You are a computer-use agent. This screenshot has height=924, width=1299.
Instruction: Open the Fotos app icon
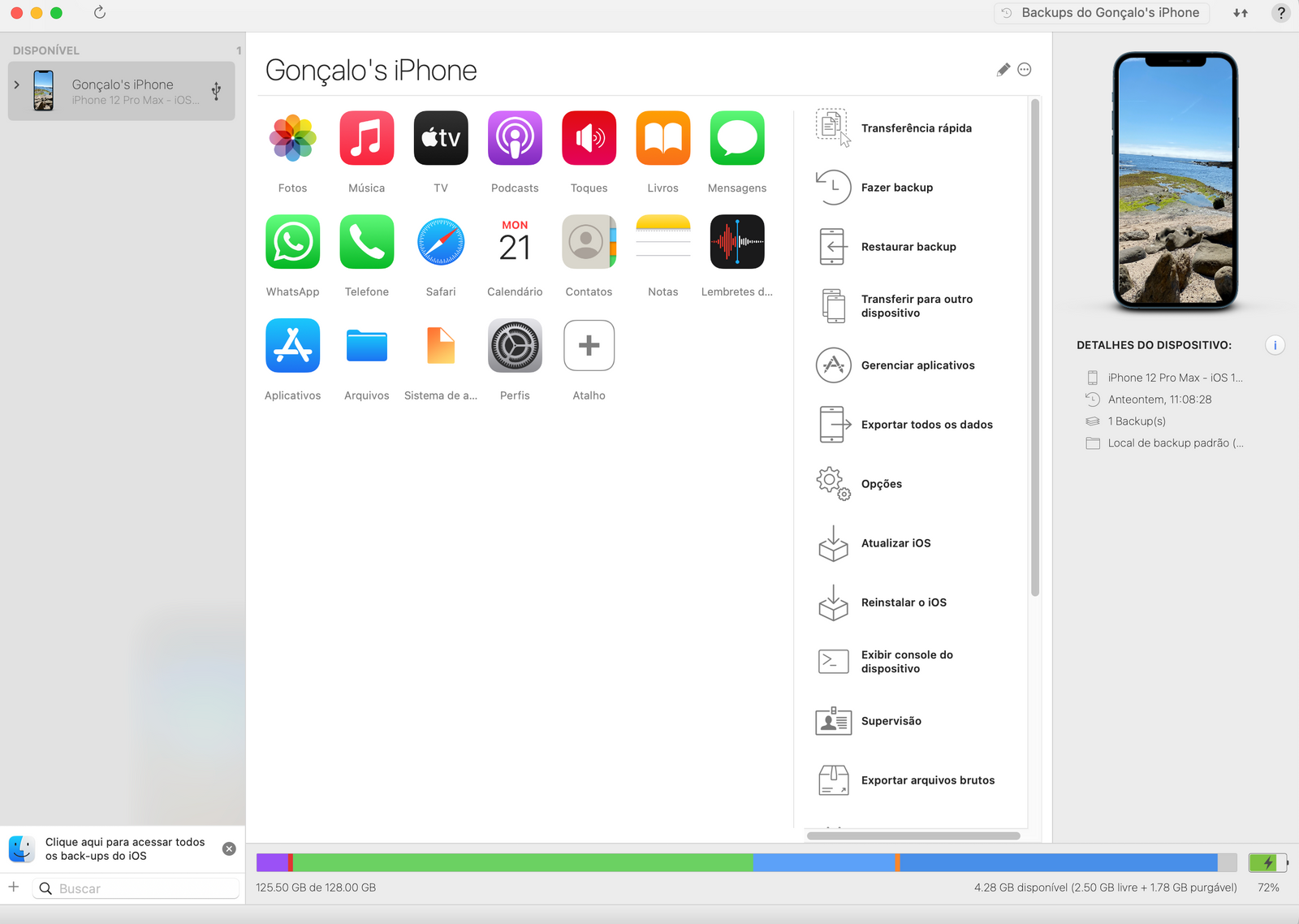pyautogui.click(x=292, y=138)
